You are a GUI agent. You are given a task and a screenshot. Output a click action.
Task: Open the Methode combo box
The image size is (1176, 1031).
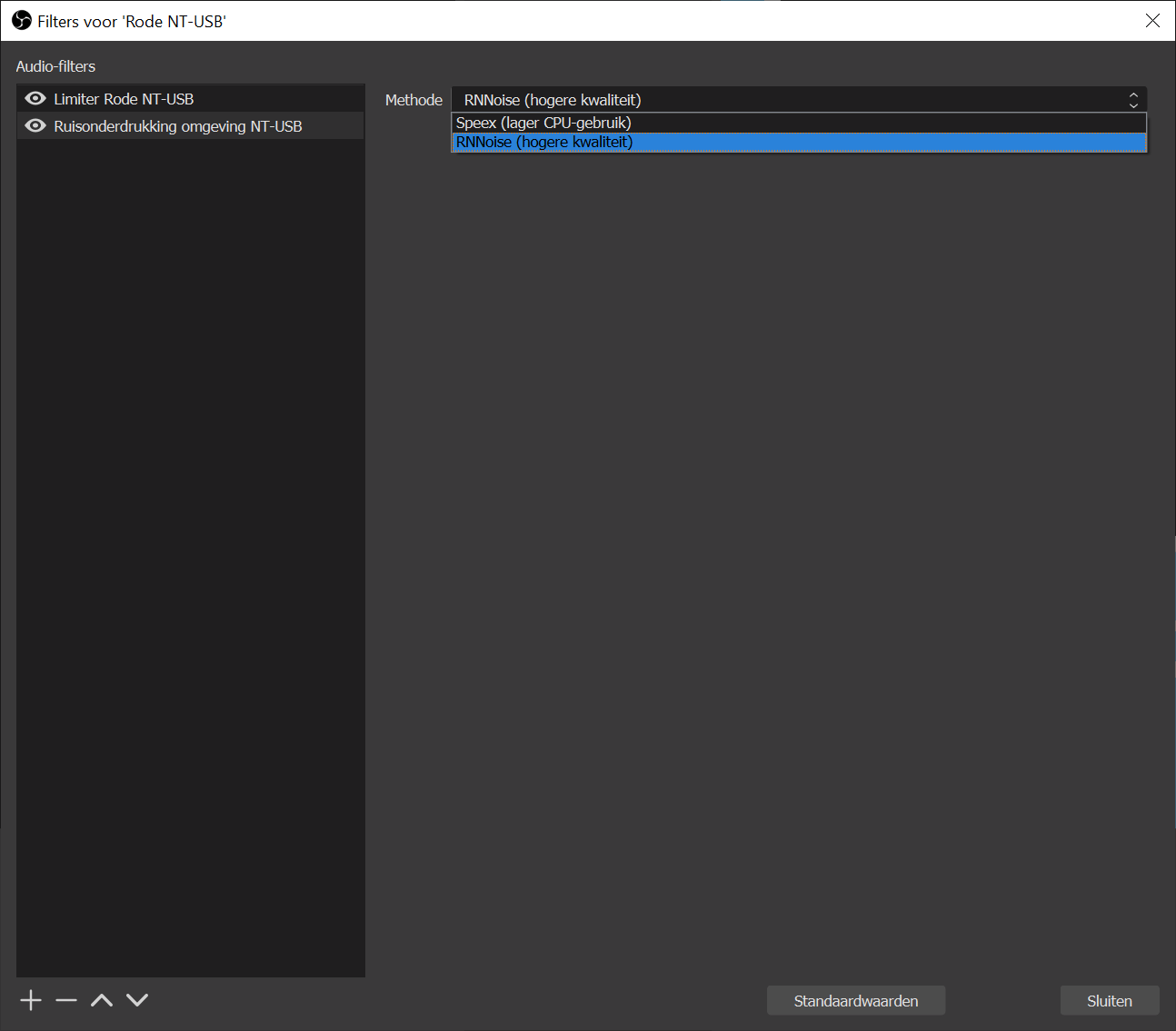coord(782,100)
